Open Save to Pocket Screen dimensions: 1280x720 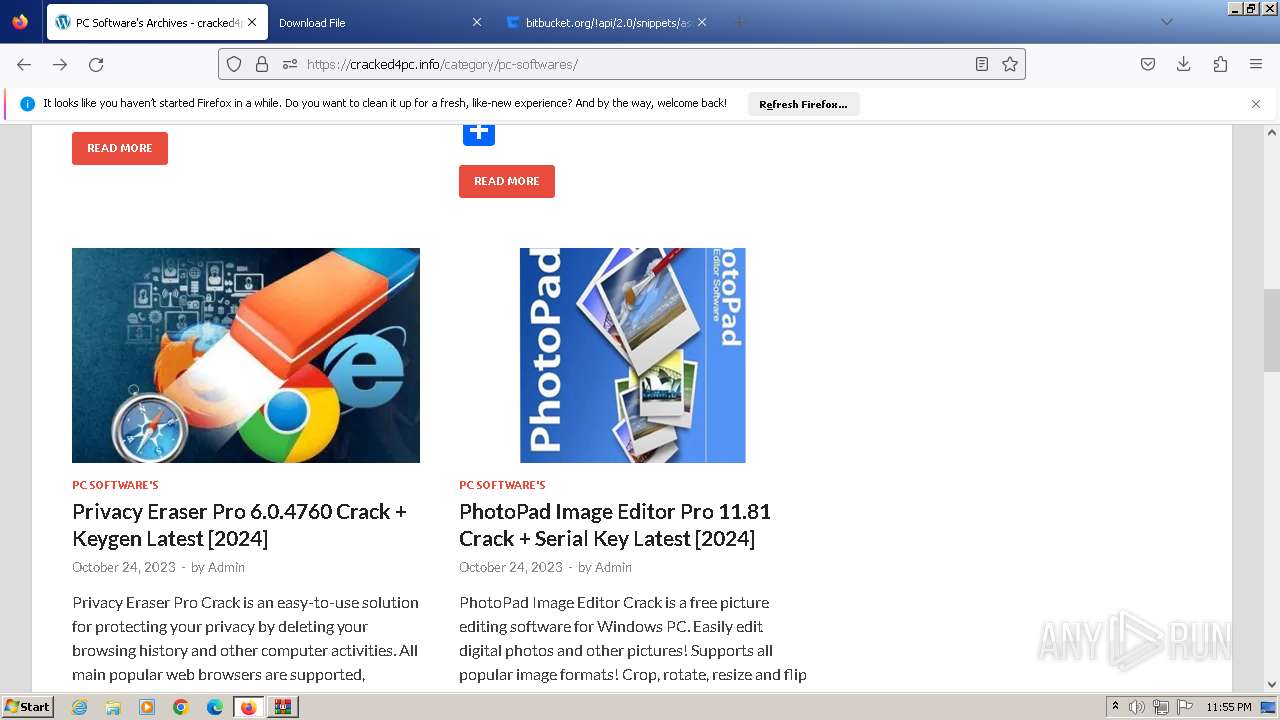point(1148,64)
